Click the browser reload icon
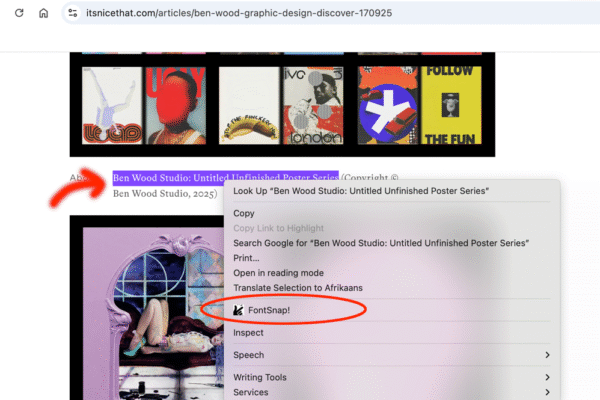The height and width of the screenshot is (400, 600). pyautogui.click(x=16, y=13)
